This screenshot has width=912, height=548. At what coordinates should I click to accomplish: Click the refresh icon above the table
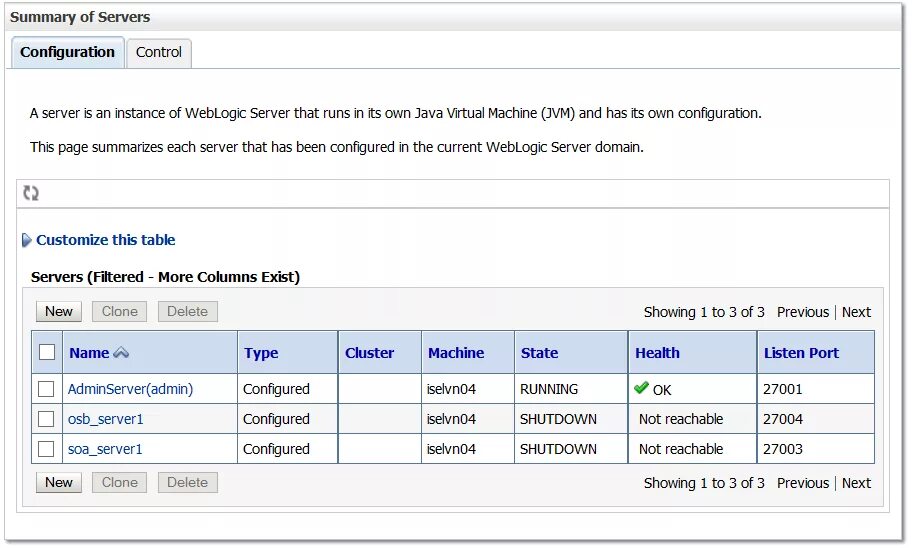point(31,193)
